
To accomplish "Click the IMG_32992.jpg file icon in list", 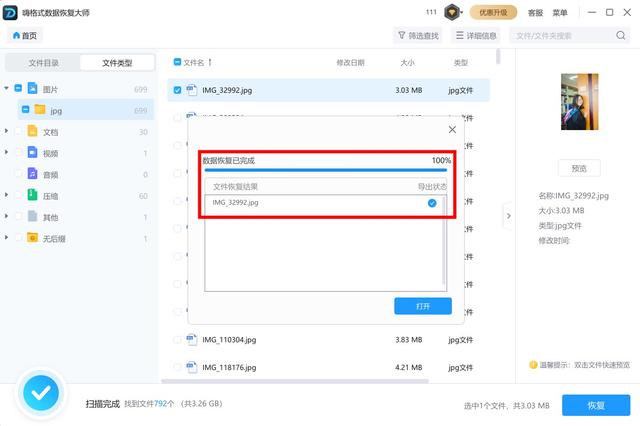I will (x=191, y=90).
